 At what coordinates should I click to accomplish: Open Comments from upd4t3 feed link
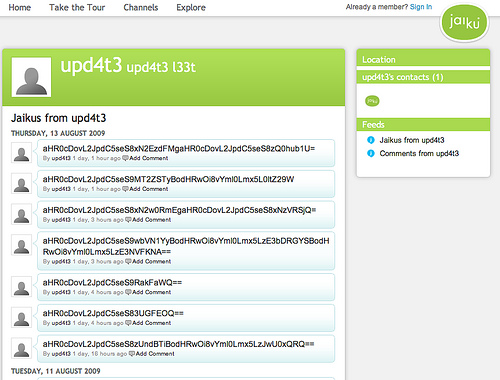click(419, 153)
